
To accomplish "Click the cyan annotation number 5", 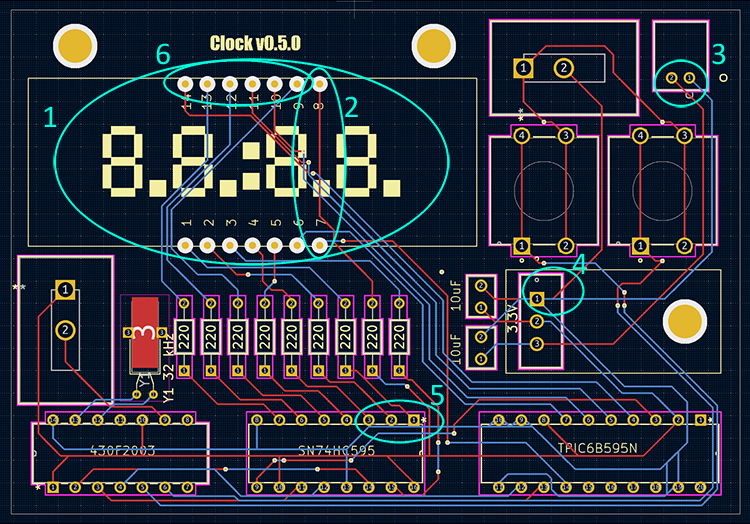I will (x=436, y=395).
